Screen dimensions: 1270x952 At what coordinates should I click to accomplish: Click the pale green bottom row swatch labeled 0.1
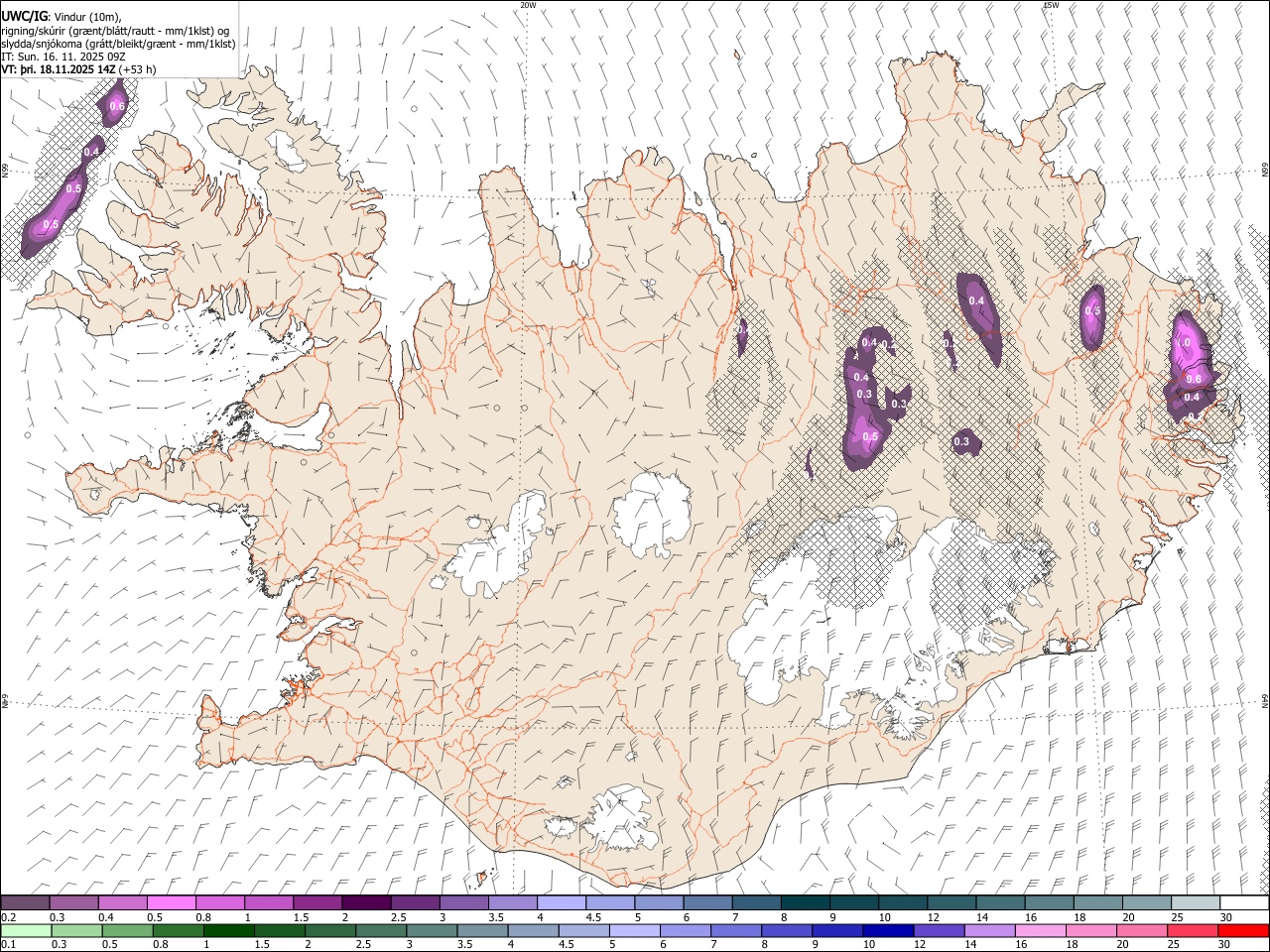(26, 931)
